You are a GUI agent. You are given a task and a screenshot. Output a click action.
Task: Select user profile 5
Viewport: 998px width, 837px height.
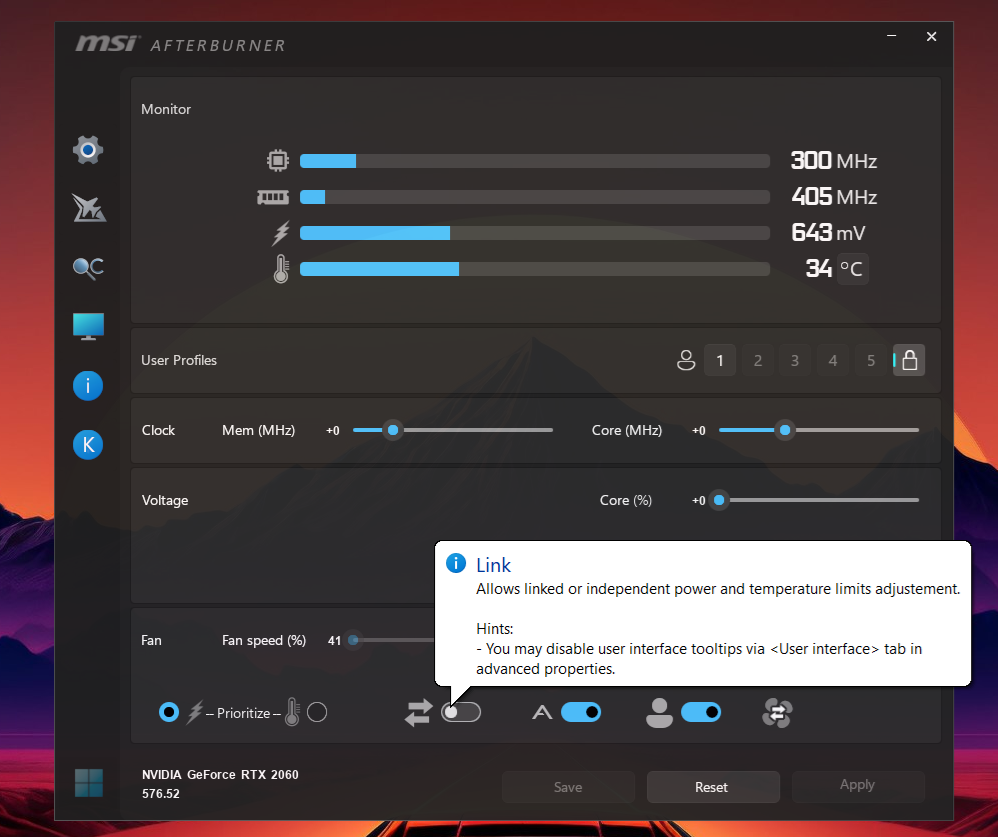click(x=871, y=360)
